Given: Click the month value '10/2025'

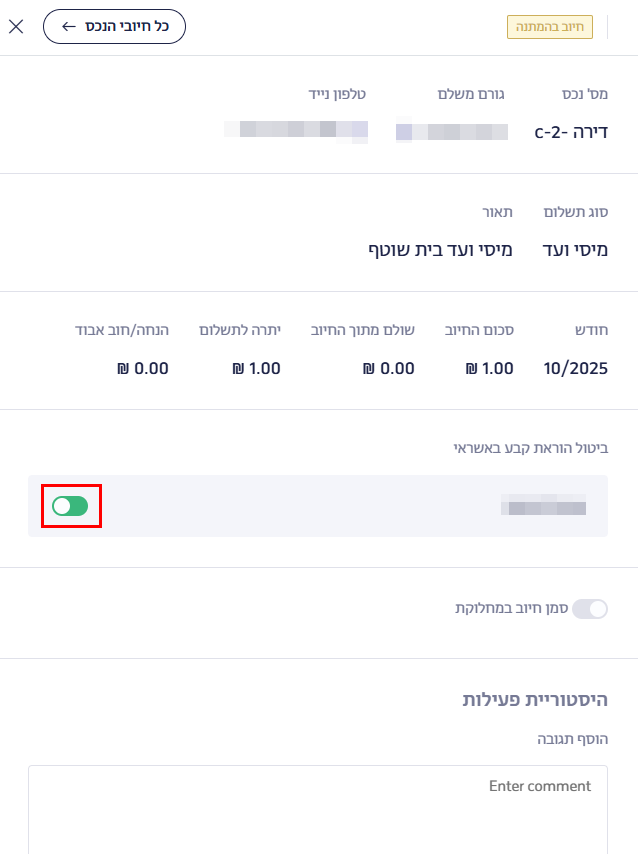Looking at the screenshot, I should coord(575,368).
